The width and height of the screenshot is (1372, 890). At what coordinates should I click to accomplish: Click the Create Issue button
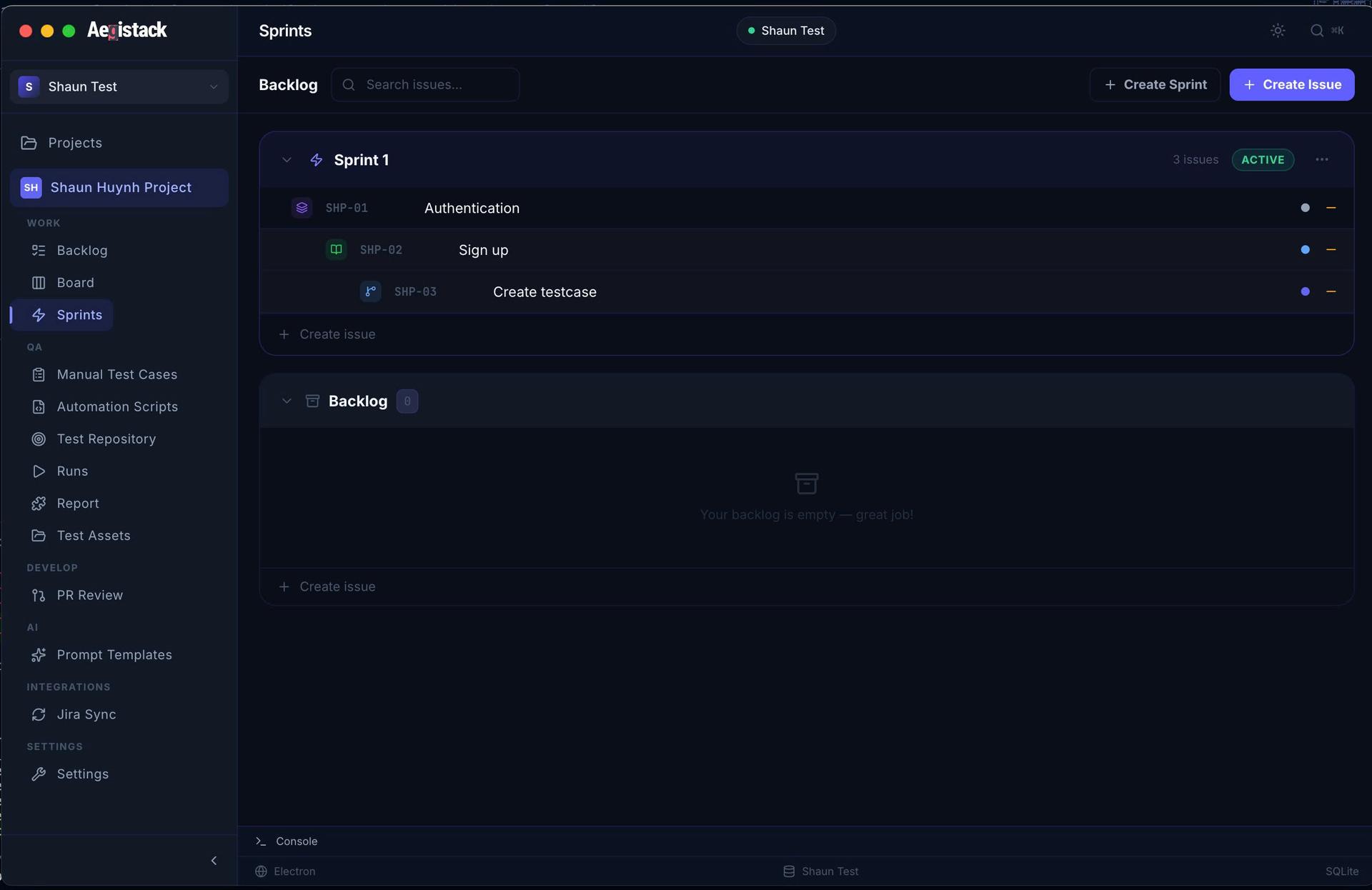pyautogui.click(x=1291, y=84)
